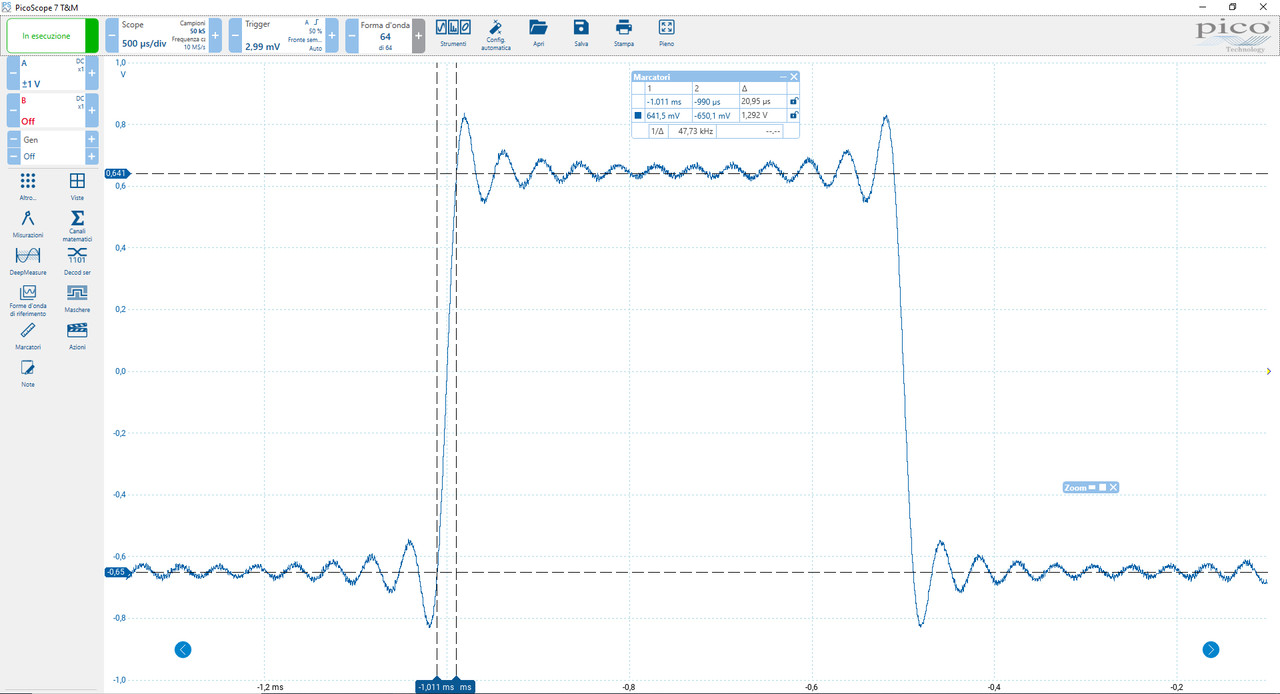Open the Decod ser serial decoding tool
1280x694 pixels.
pyautogui.click(x=77, y=261)
